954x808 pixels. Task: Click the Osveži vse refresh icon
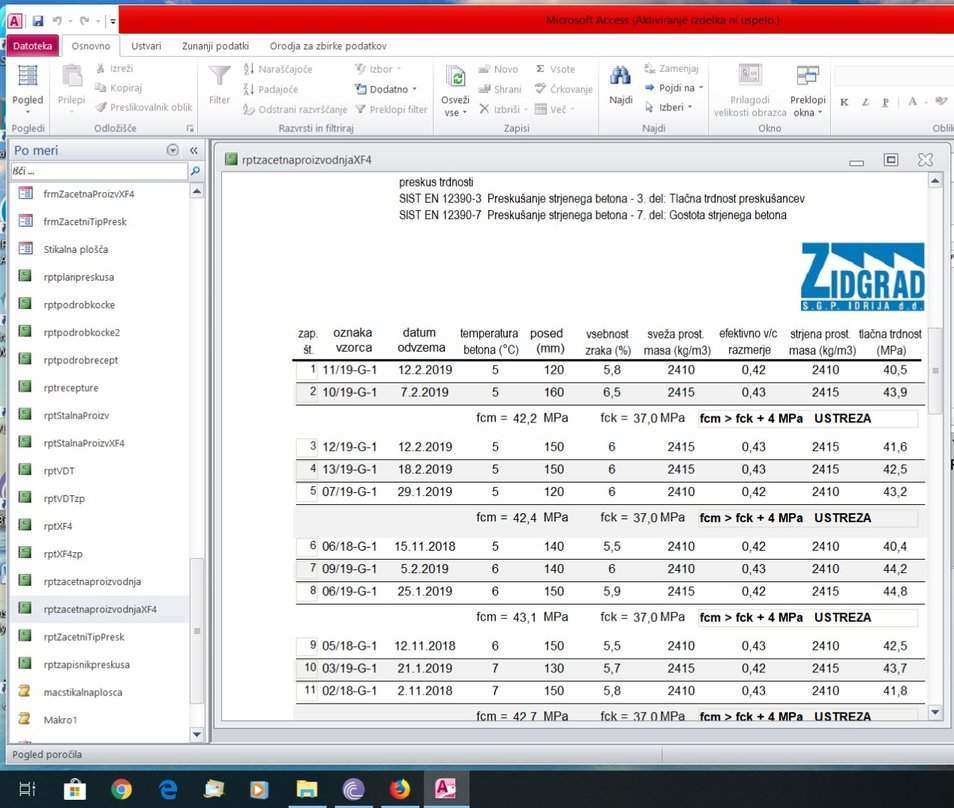pos(455,79)
